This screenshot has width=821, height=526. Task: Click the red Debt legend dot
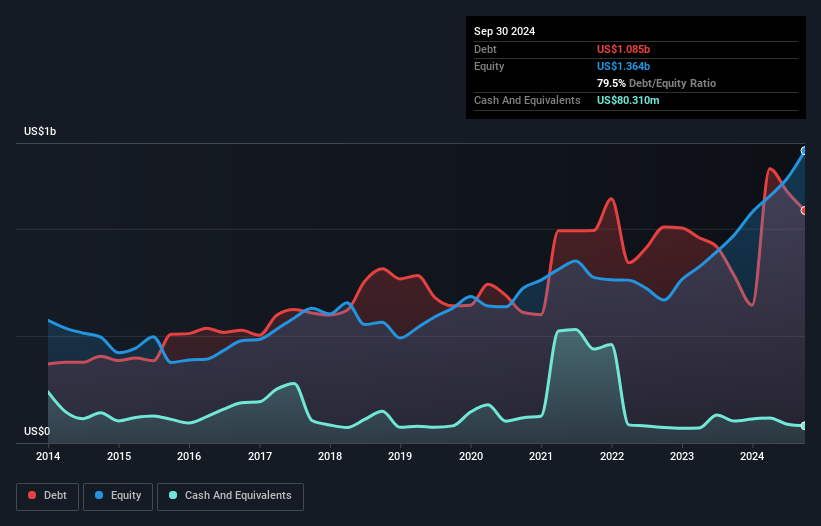click(32, 495)
